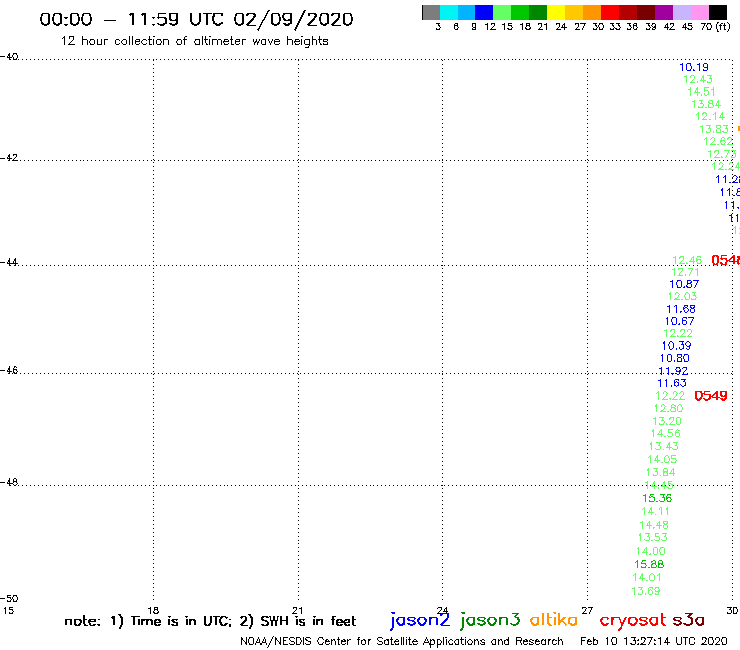The width and height of the screenshot is (740, 650).
Task: Click the dark green value 15.36
Action: [657, 498]
